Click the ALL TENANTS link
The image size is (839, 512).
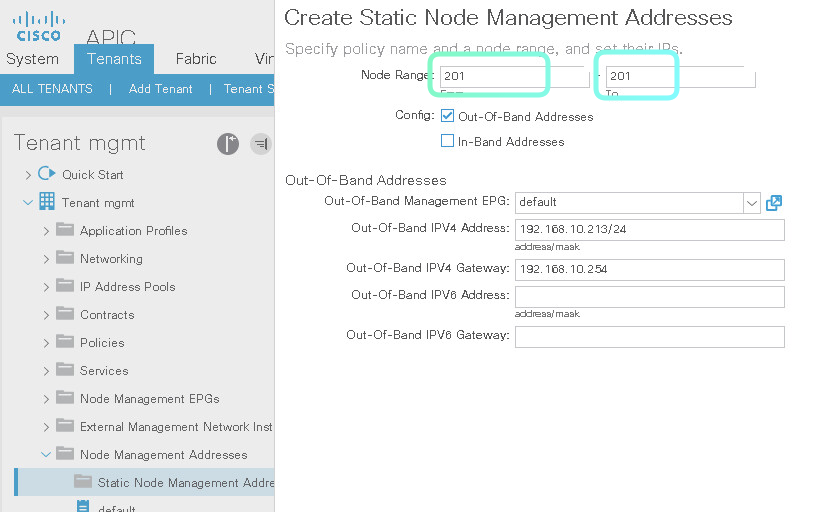(x=52, y=89)
